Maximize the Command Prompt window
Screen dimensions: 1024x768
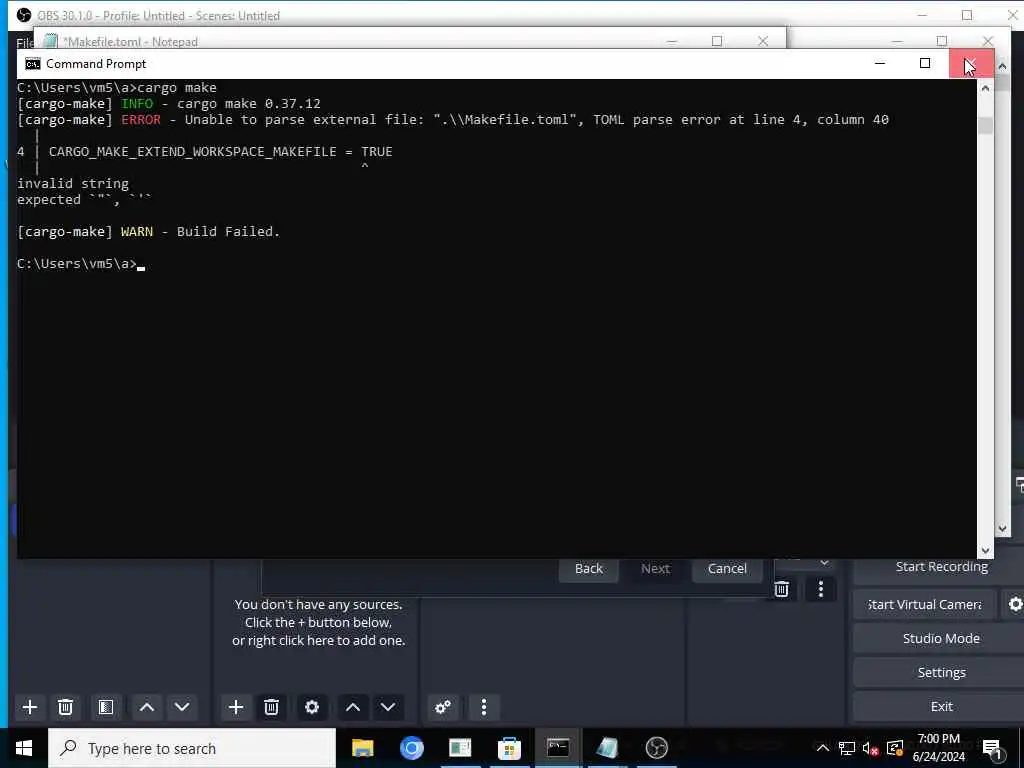pyautogui.click(x=925, y=63)
